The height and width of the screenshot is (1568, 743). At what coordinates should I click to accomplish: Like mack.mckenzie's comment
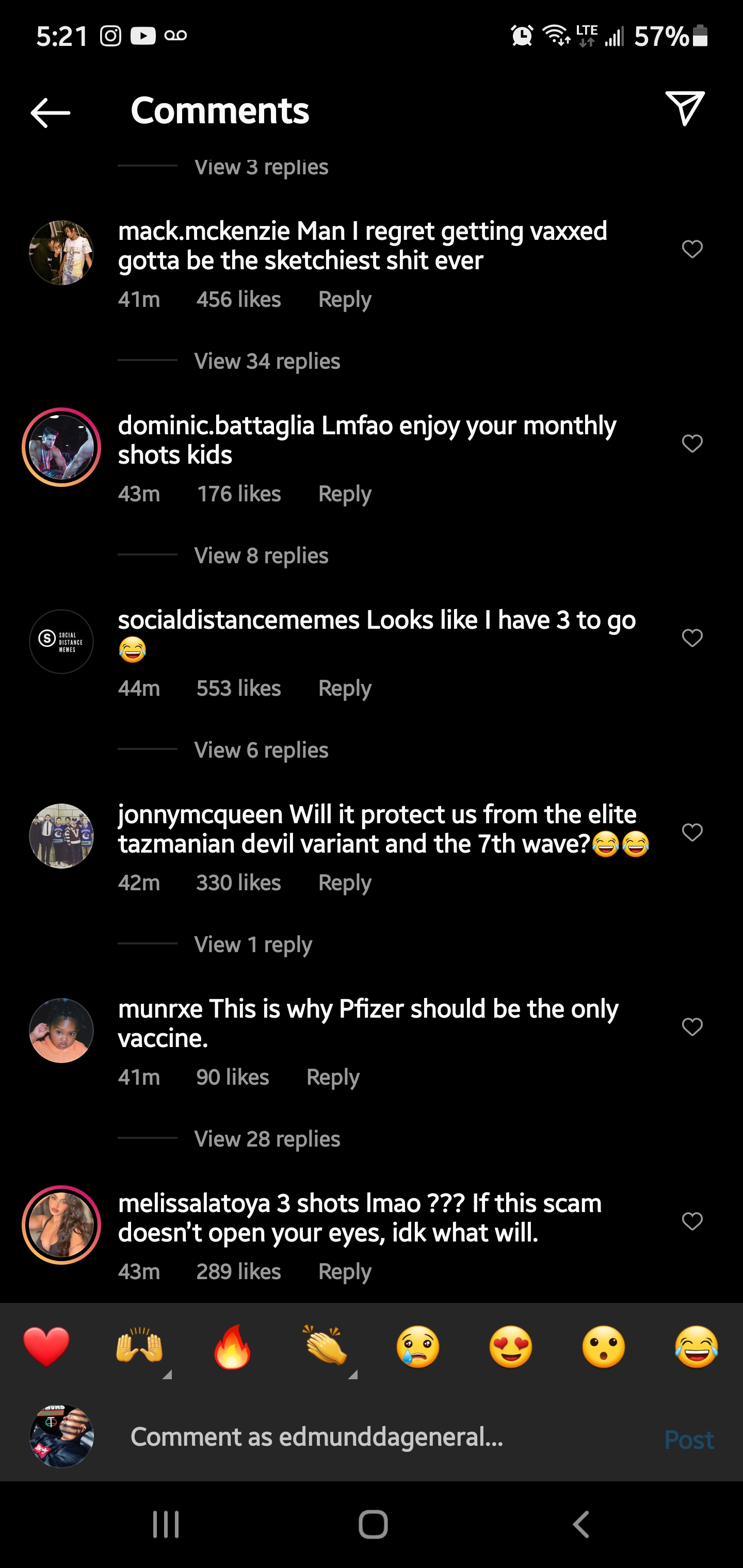[692, 249]
